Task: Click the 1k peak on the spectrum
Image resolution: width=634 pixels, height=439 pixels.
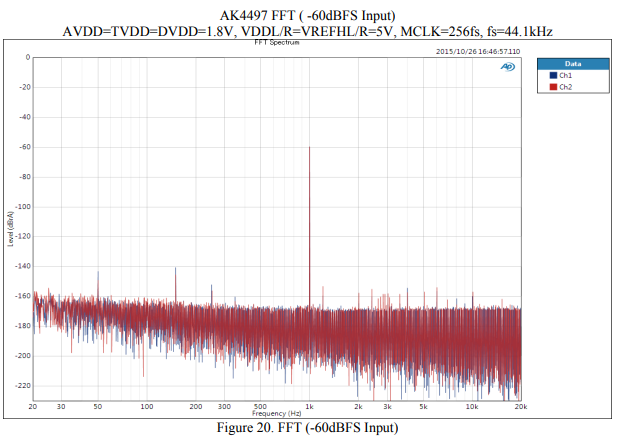Action: [x=310, y=147]
